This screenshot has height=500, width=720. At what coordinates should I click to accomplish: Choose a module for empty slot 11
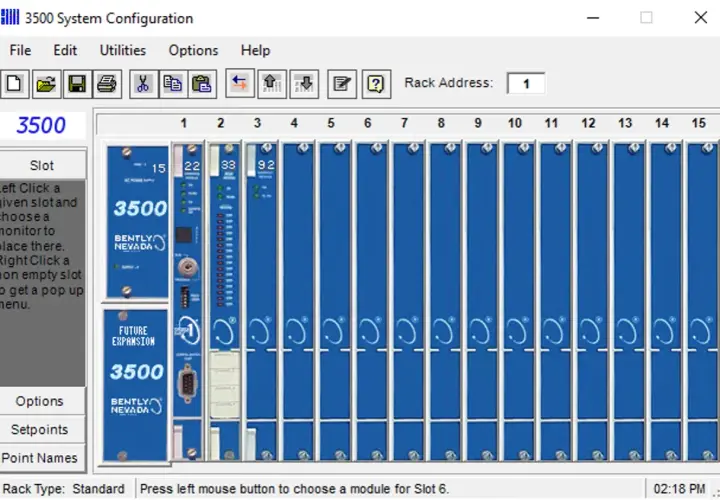pyautogui.click(x=555, y=301)
